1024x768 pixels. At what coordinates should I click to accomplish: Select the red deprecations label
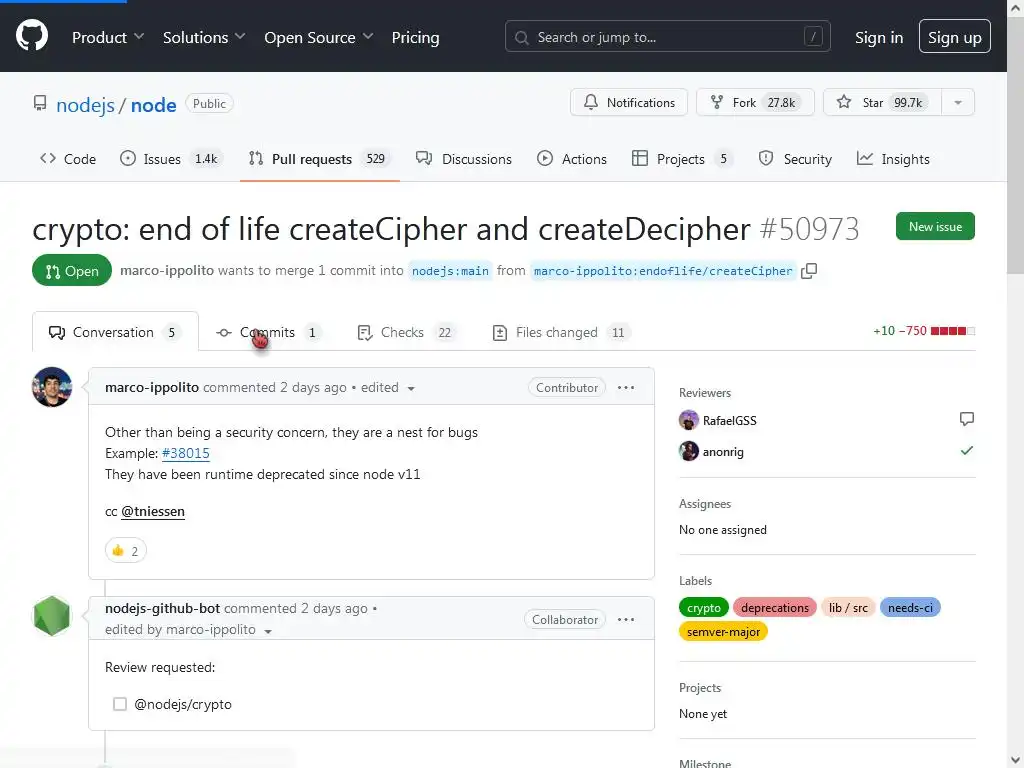pyautogui.click(x=775, y=607)
